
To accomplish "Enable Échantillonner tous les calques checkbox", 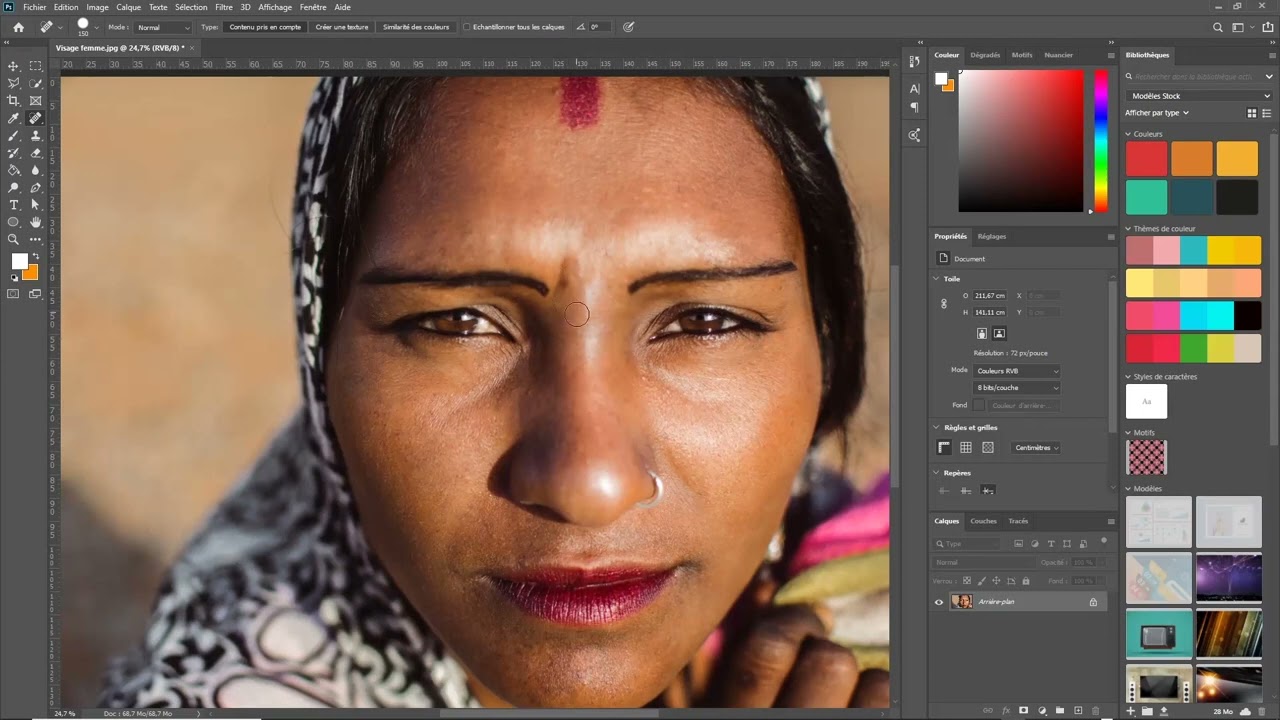I will [467, 27].
